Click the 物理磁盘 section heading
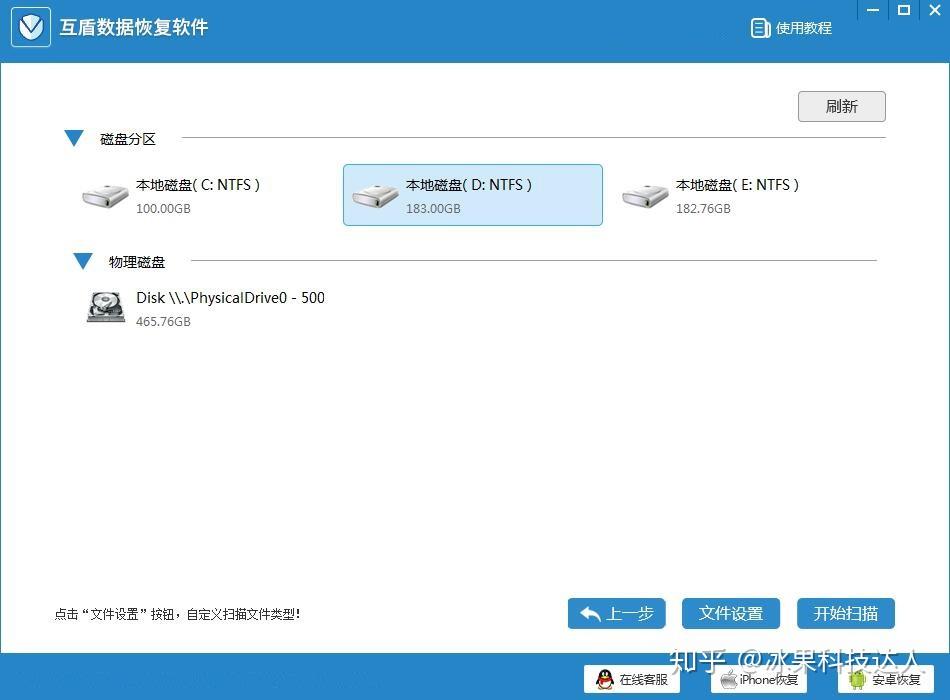This screenshot has height=700, width=950. point(137,262)
